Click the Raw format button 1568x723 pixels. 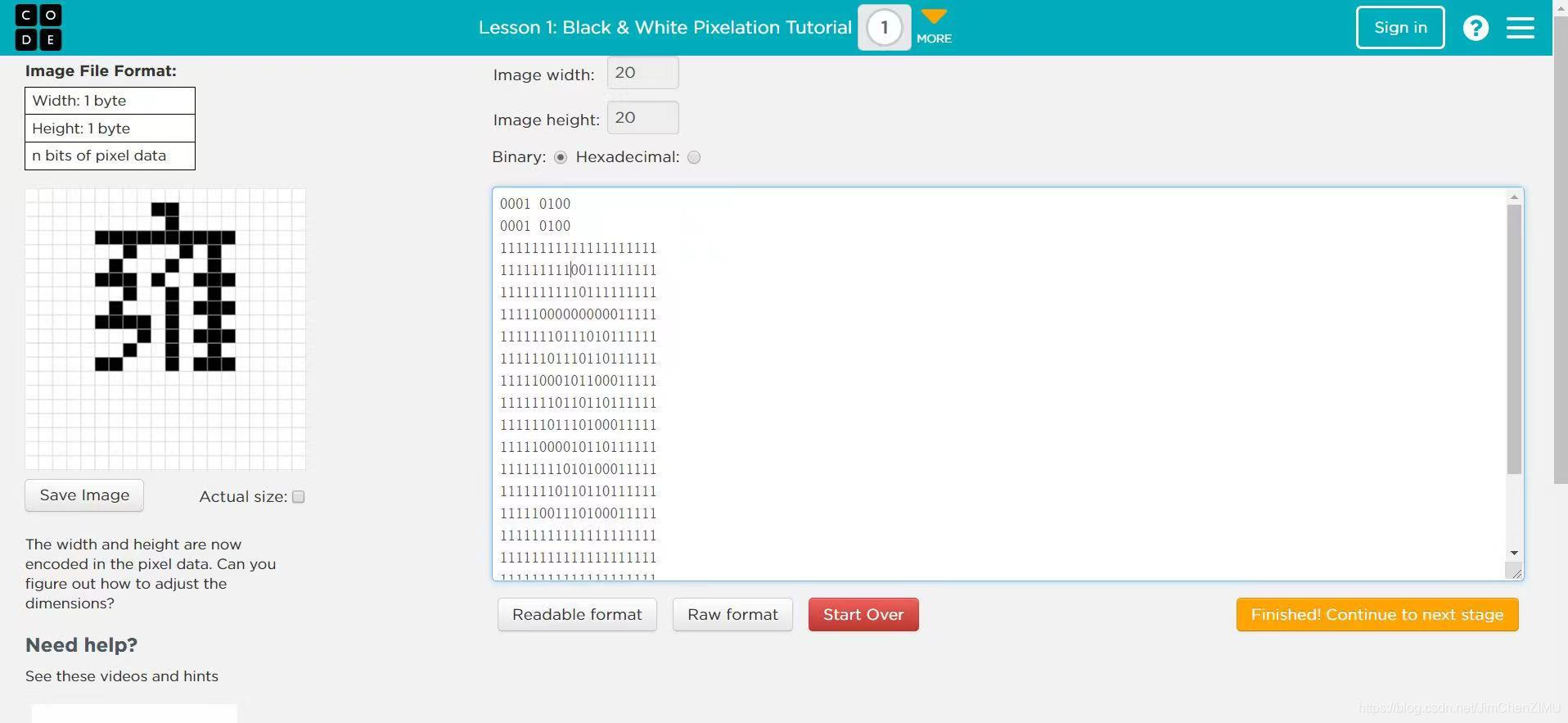(x=732, y=615)
